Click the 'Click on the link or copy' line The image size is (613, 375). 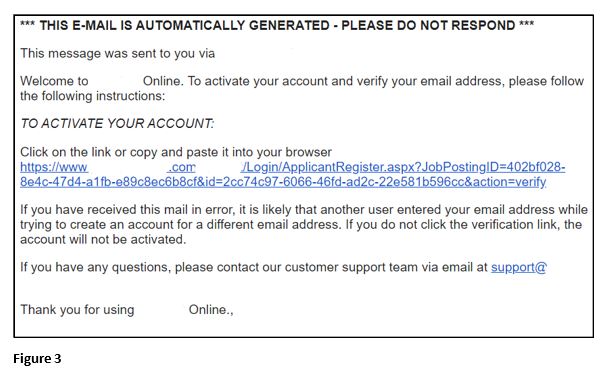(x=176, y=152)
